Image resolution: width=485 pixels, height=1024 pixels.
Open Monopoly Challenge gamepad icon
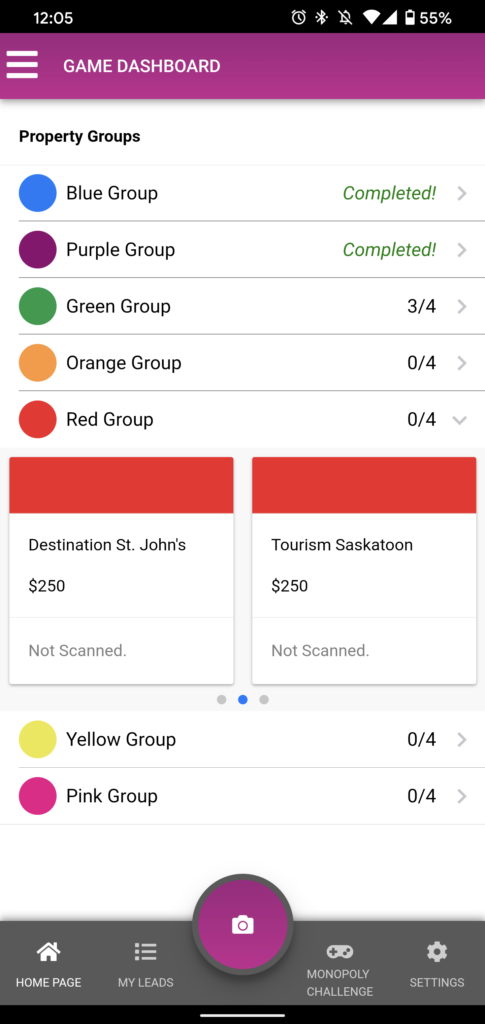[x=339, y=952]
